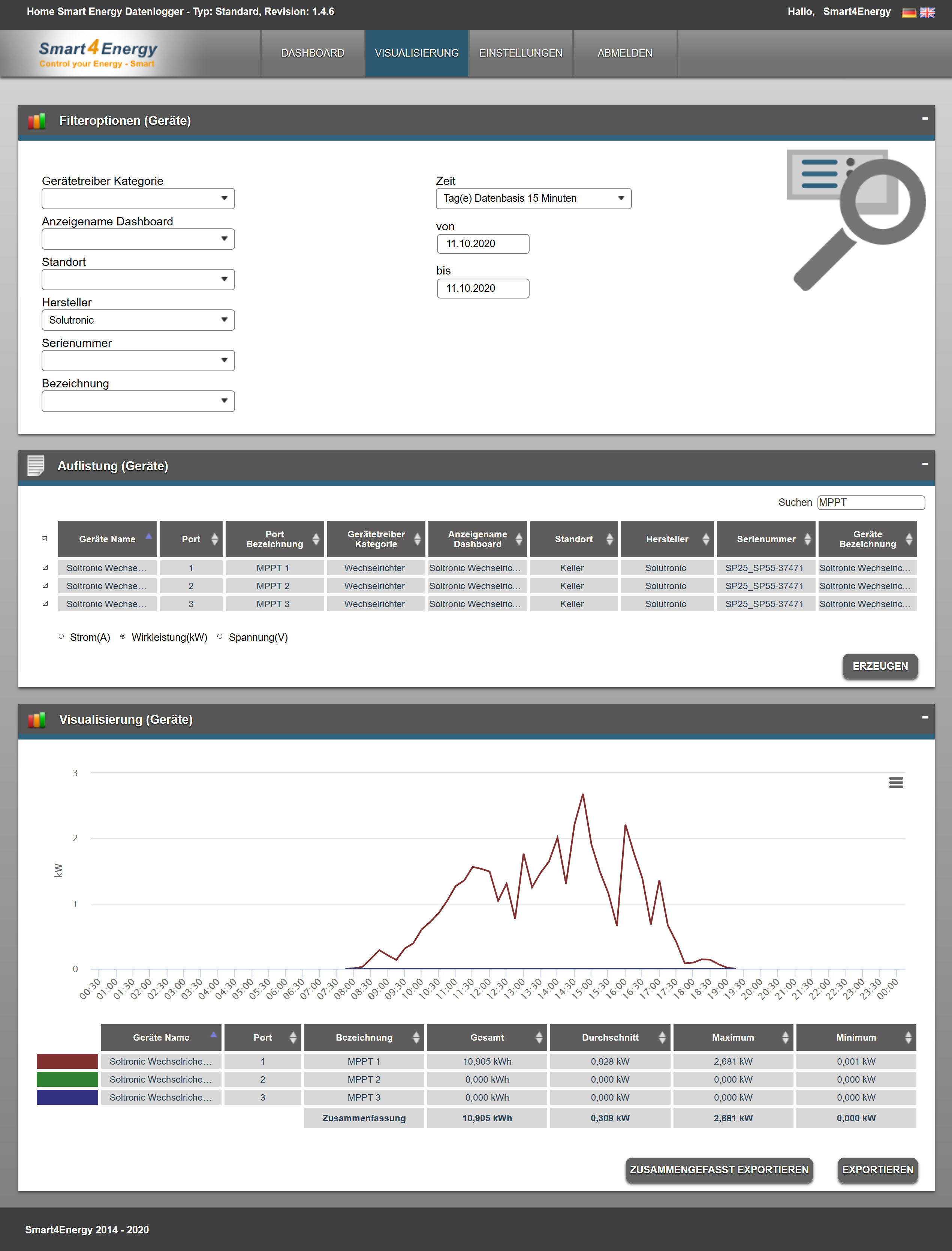
Task: Click the 10,905 kWh MPPT 1 Gesamt cell
Action: [x=487, y=1061]
